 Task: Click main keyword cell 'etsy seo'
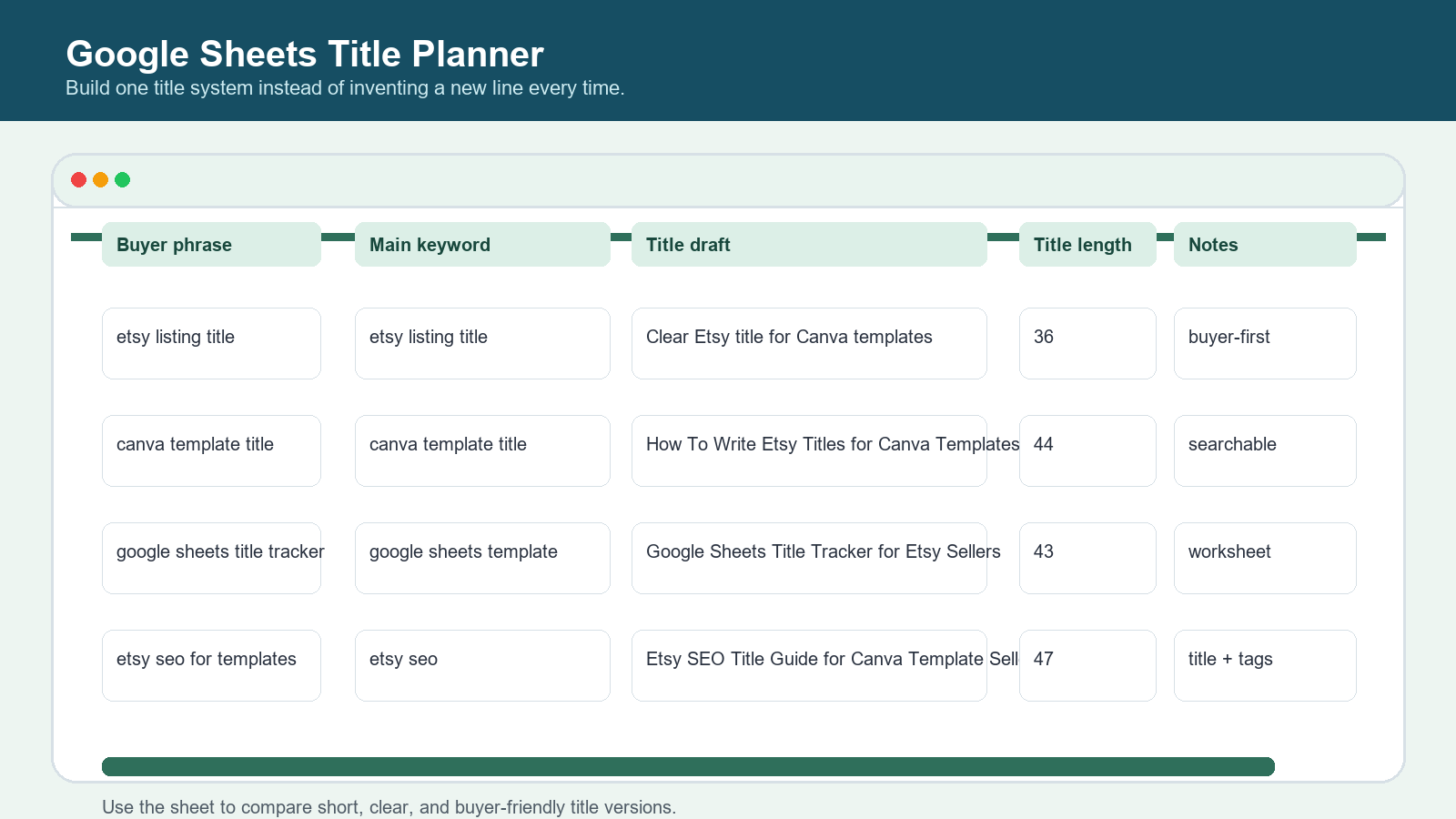click(482, 665)
